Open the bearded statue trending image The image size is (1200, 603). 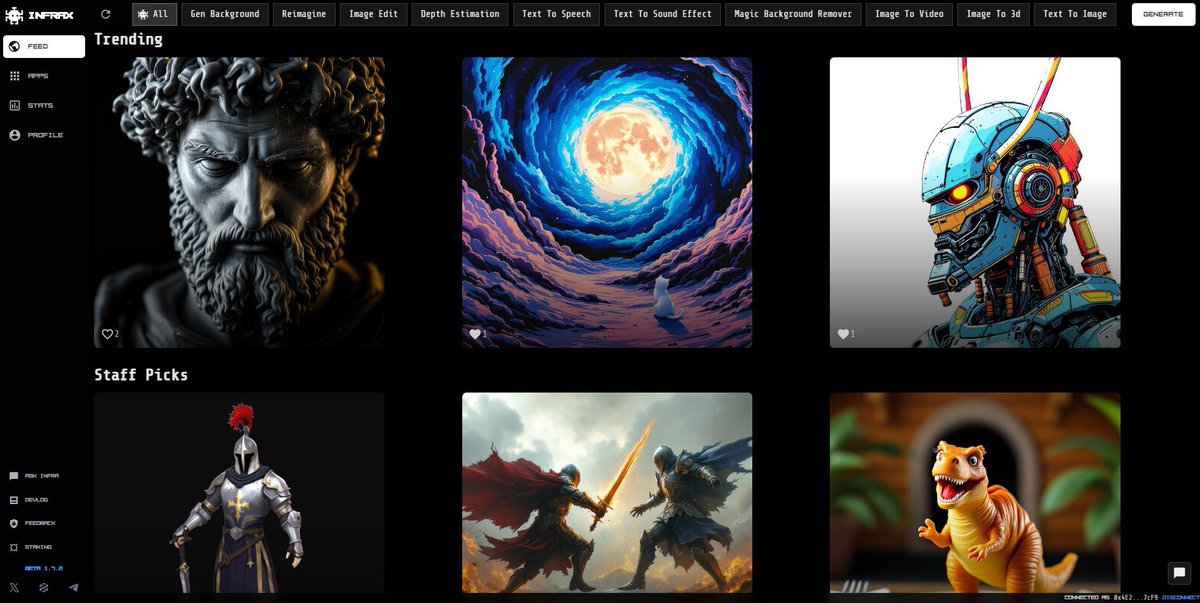(239, 202)
